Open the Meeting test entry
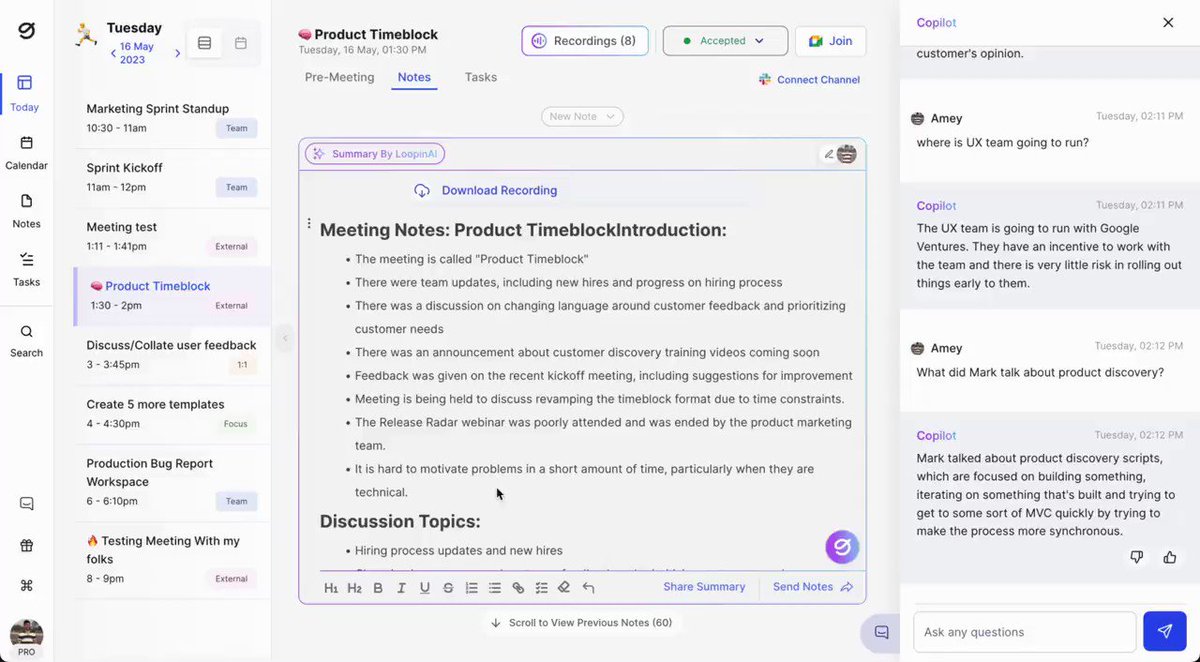1200x662 pixels. click(172, 237)
